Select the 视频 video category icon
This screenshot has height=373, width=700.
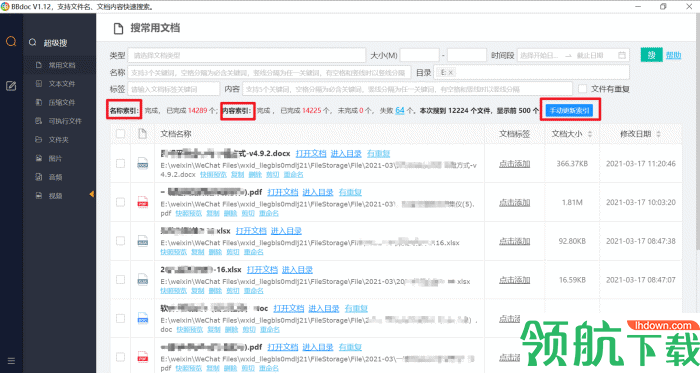pyautogui.click(x=39, y=195)
